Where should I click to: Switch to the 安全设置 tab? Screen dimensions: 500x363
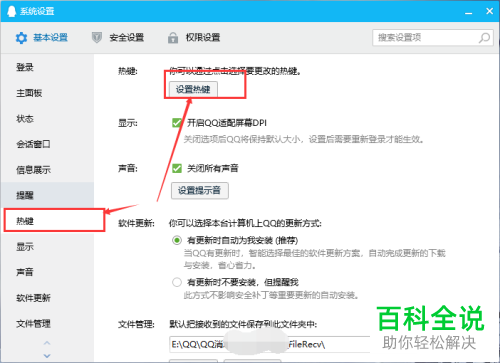118,38
